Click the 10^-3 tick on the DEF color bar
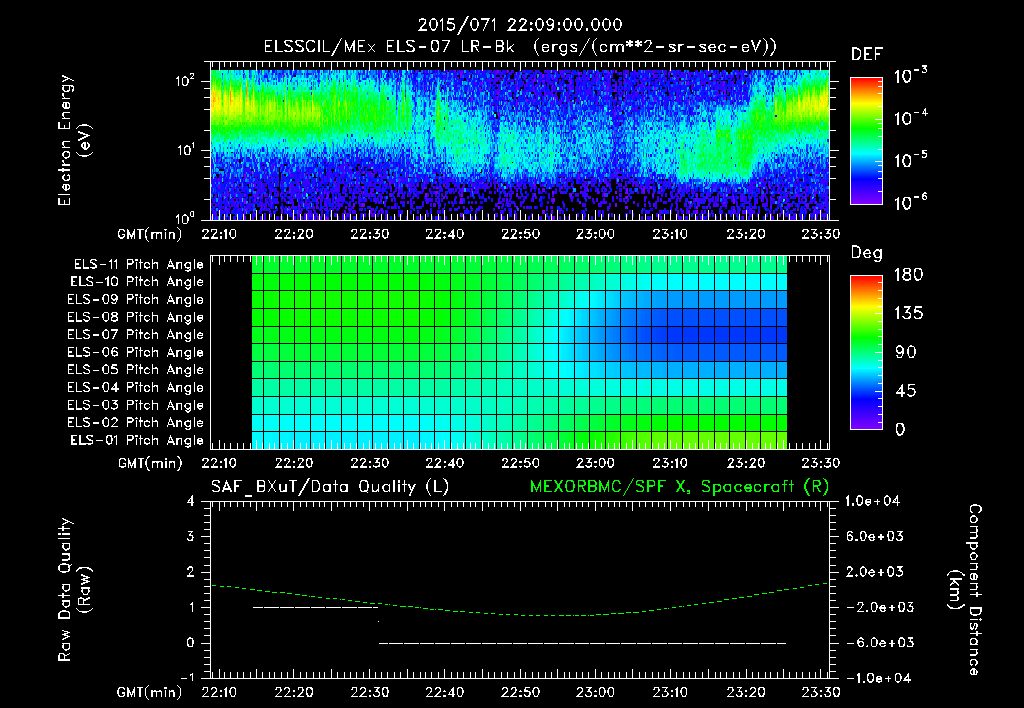1024x708 pixels. (910, 76)
